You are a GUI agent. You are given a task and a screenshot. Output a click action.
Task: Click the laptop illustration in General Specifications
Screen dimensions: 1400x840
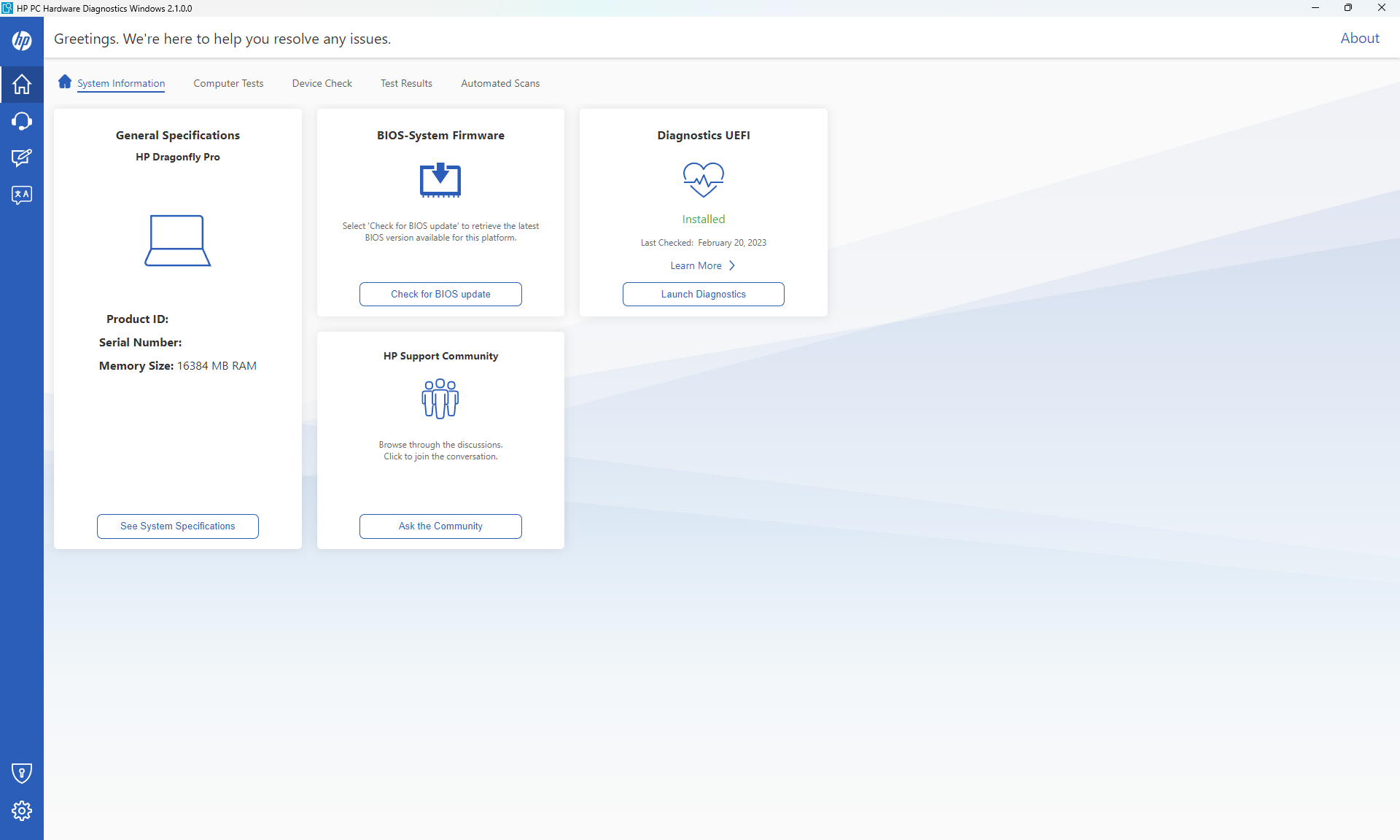coord(177,241)
